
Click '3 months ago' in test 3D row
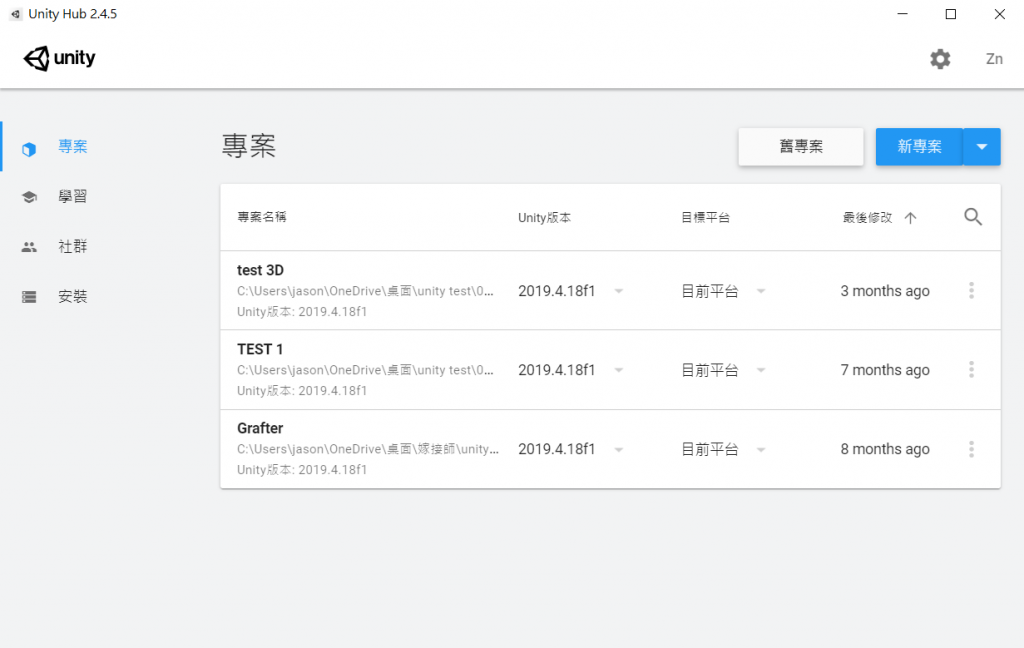click(x=884, y=291)
